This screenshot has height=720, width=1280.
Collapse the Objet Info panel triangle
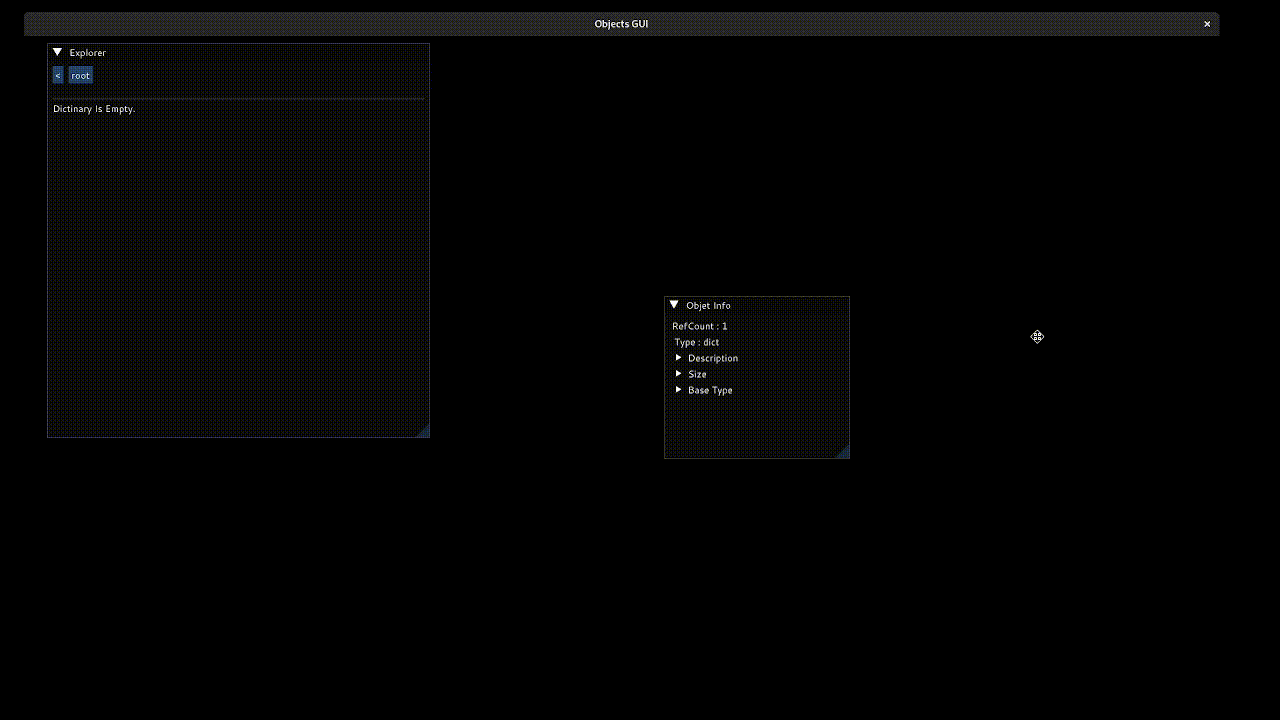point(674,305)
